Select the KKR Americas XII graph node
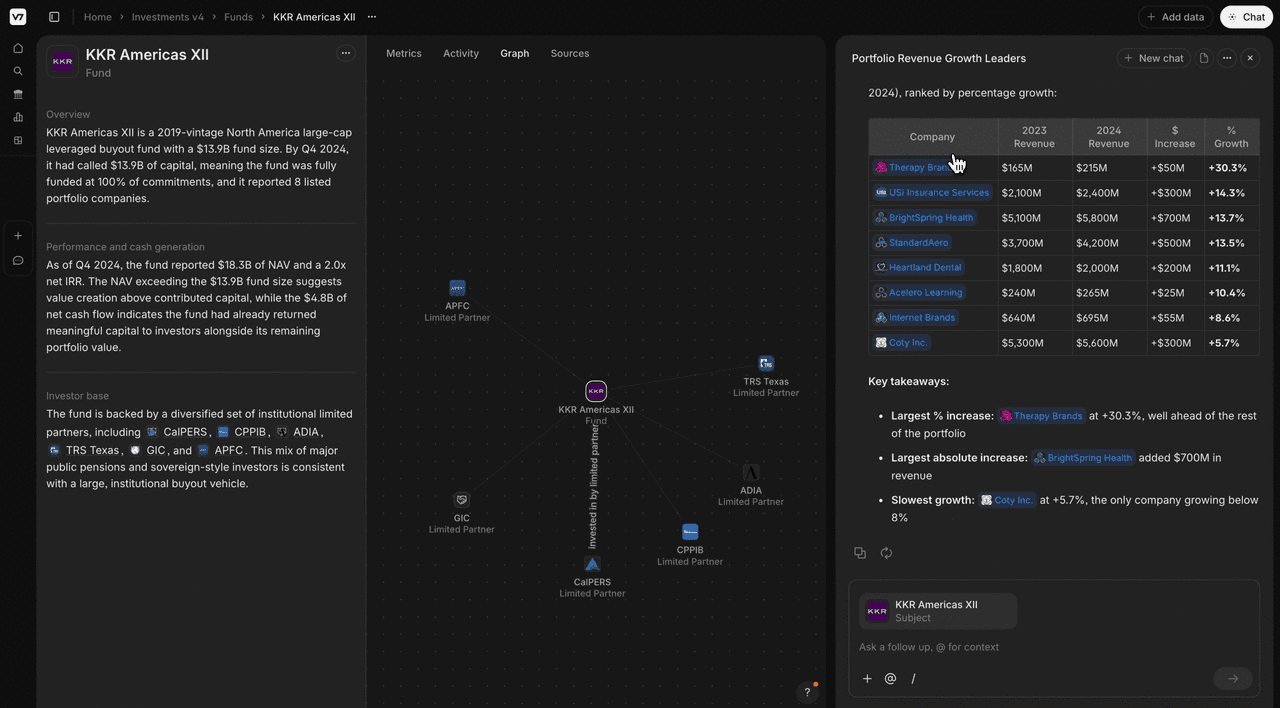Image resolution: width=1280 pixels, height=708 pixels. pos(596,391)
